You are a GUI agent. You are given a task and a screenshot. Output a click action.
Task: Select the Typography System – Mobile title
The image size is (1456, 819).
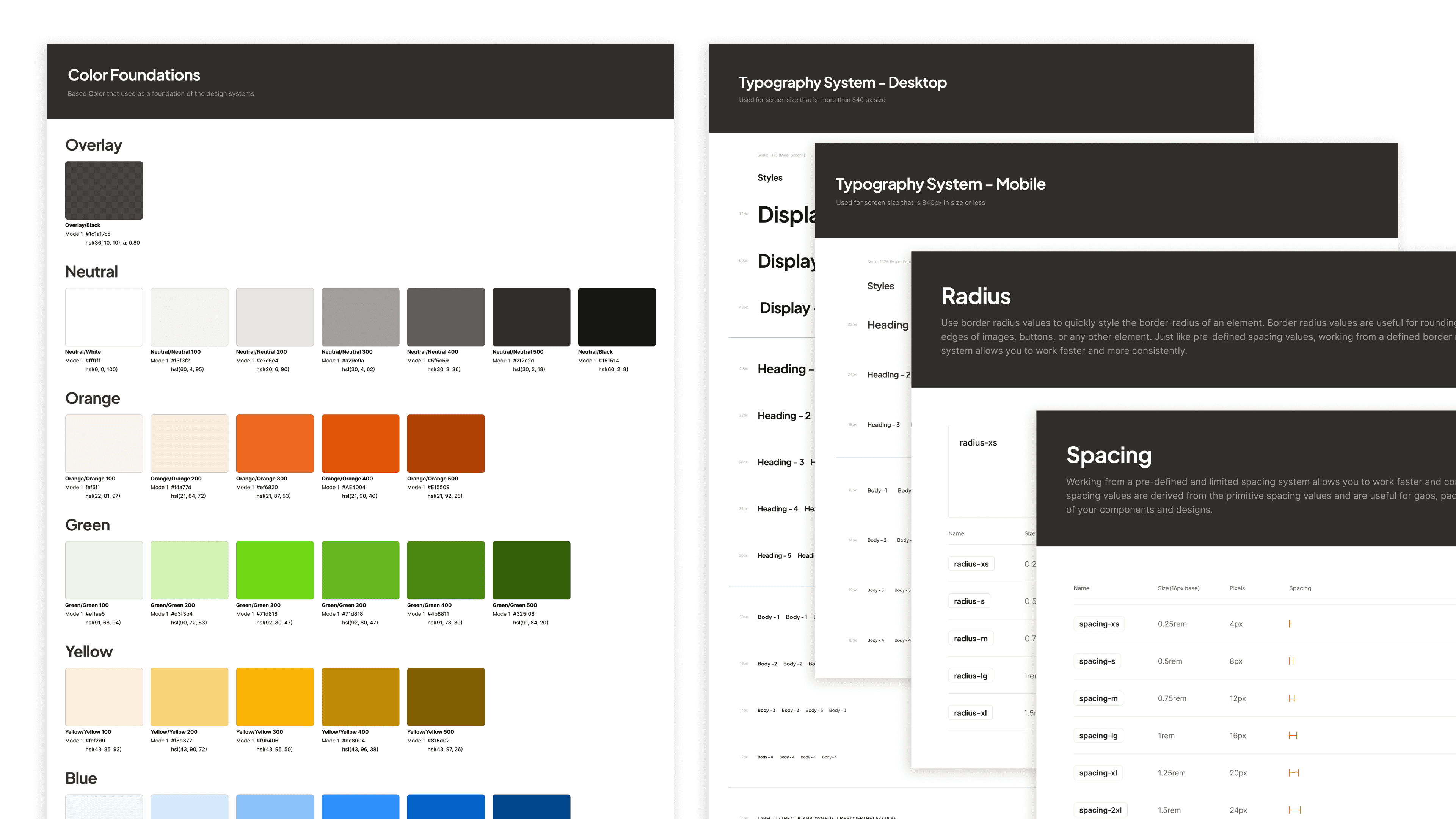pos(940,184)
